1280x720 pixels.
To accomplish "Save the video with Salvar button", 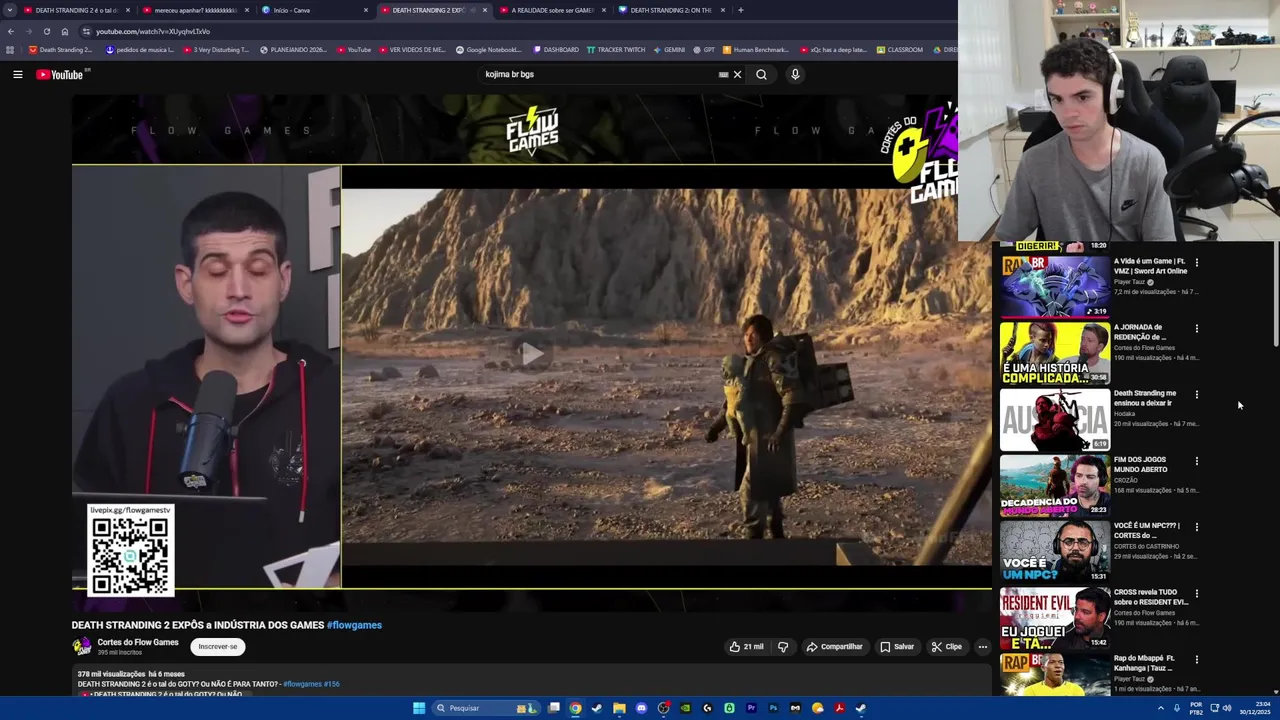I will 897,647.
